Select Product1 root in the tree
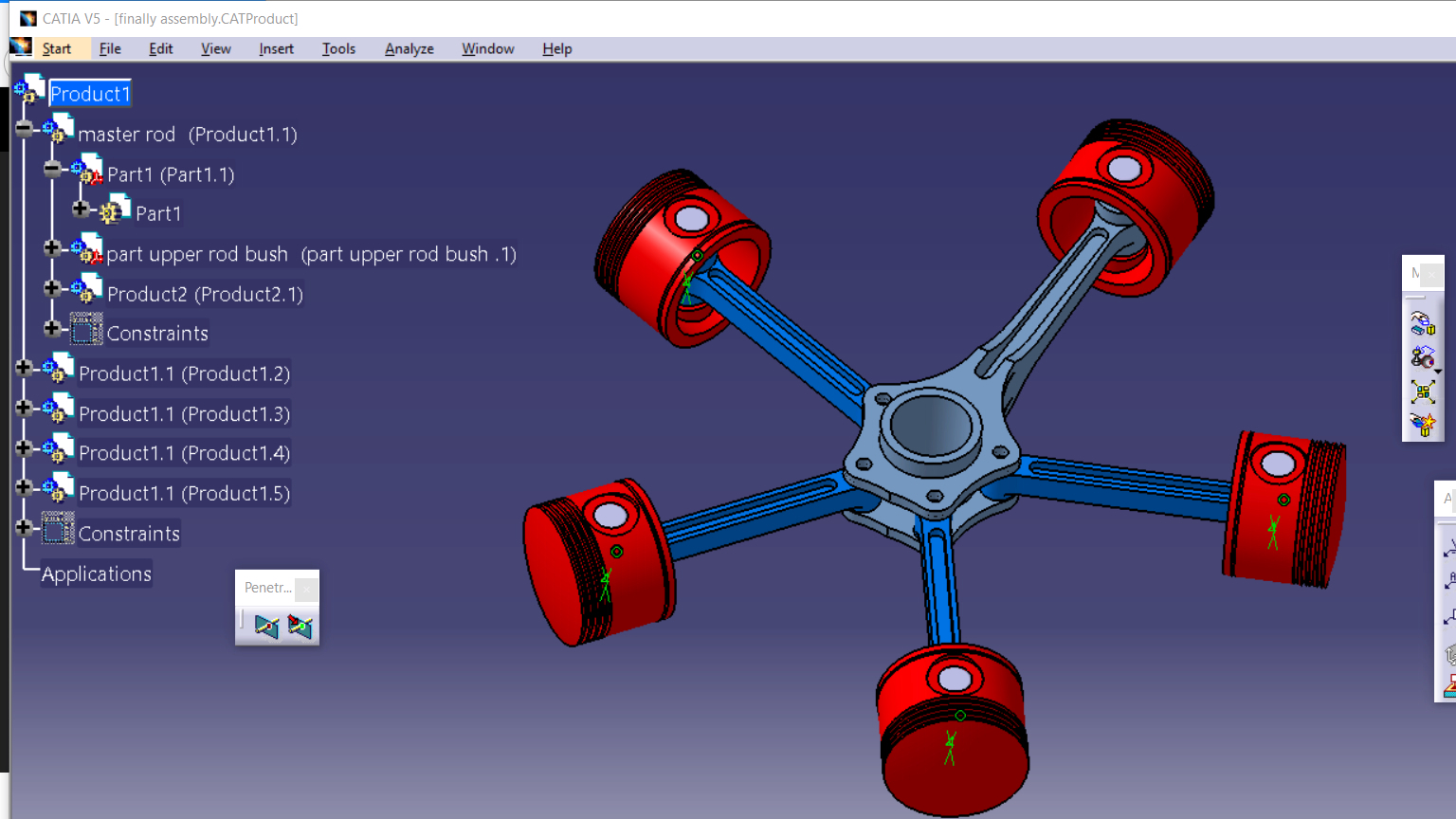The image size is (1456, 819). point(89,94)
